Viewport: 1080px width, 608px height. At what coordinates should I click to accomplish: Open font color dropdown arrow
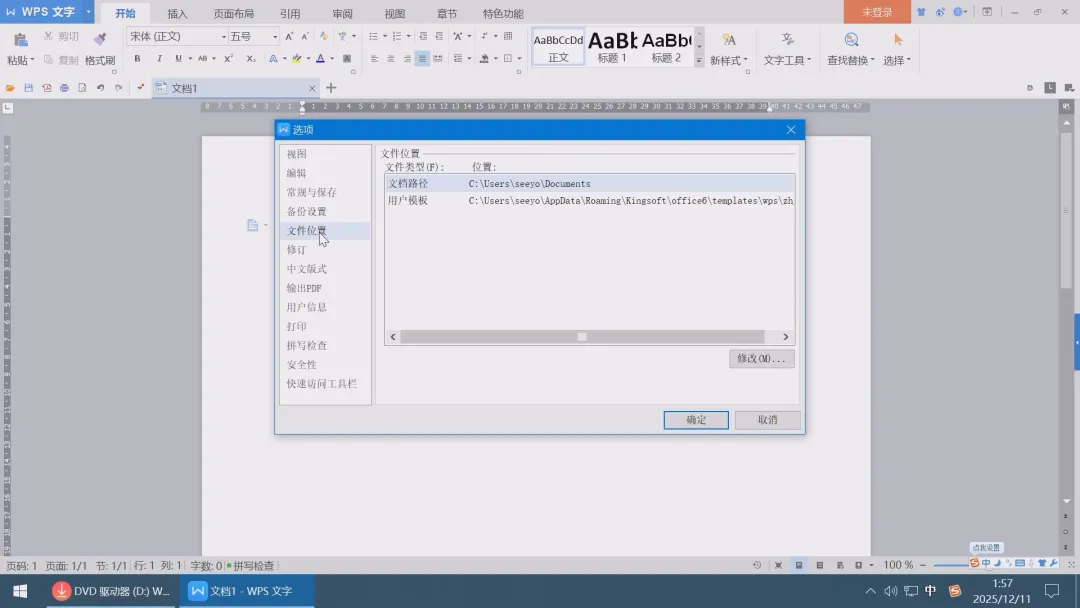[332, 59]
